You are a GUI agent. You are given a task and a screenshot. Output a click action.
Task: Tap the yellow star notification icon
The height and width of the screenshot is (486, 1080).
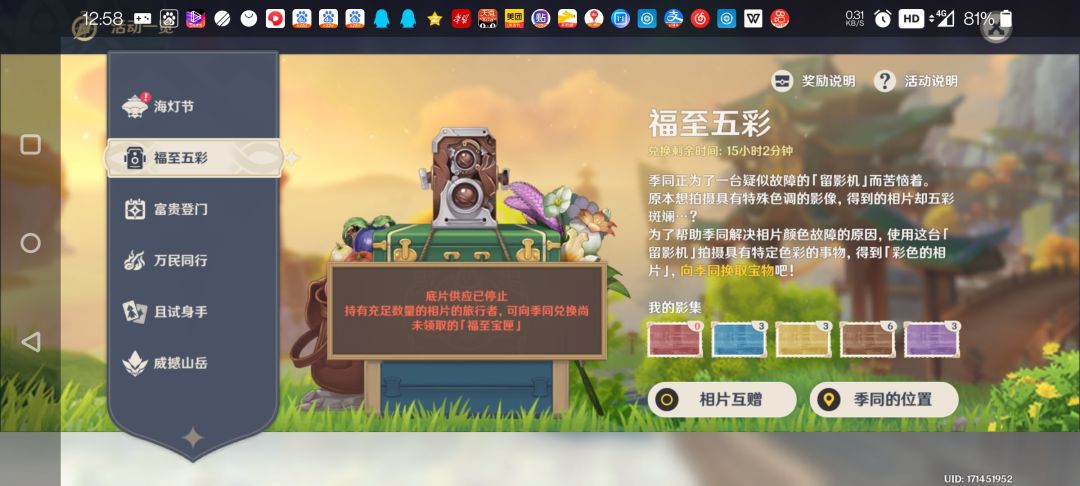click(435, 19)
